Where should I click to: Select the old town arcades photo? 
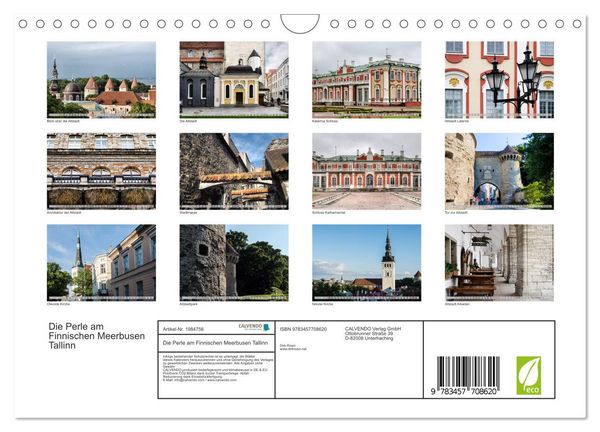point(499,262)
